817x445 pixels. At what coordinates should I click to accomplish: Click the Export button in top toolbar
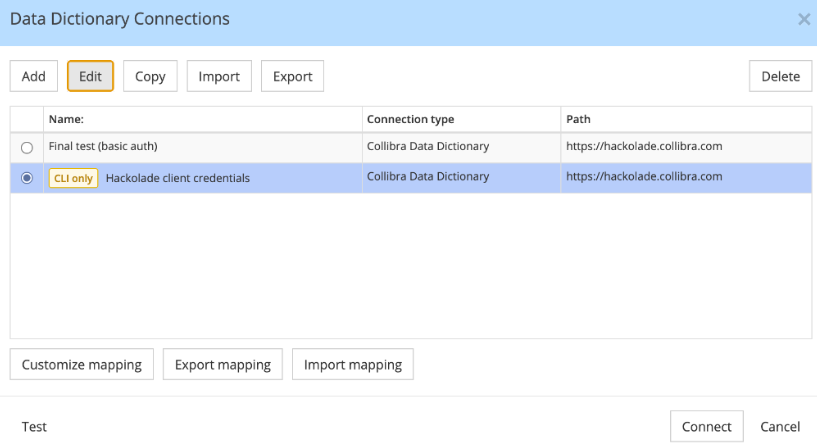[x=292, y=76]
